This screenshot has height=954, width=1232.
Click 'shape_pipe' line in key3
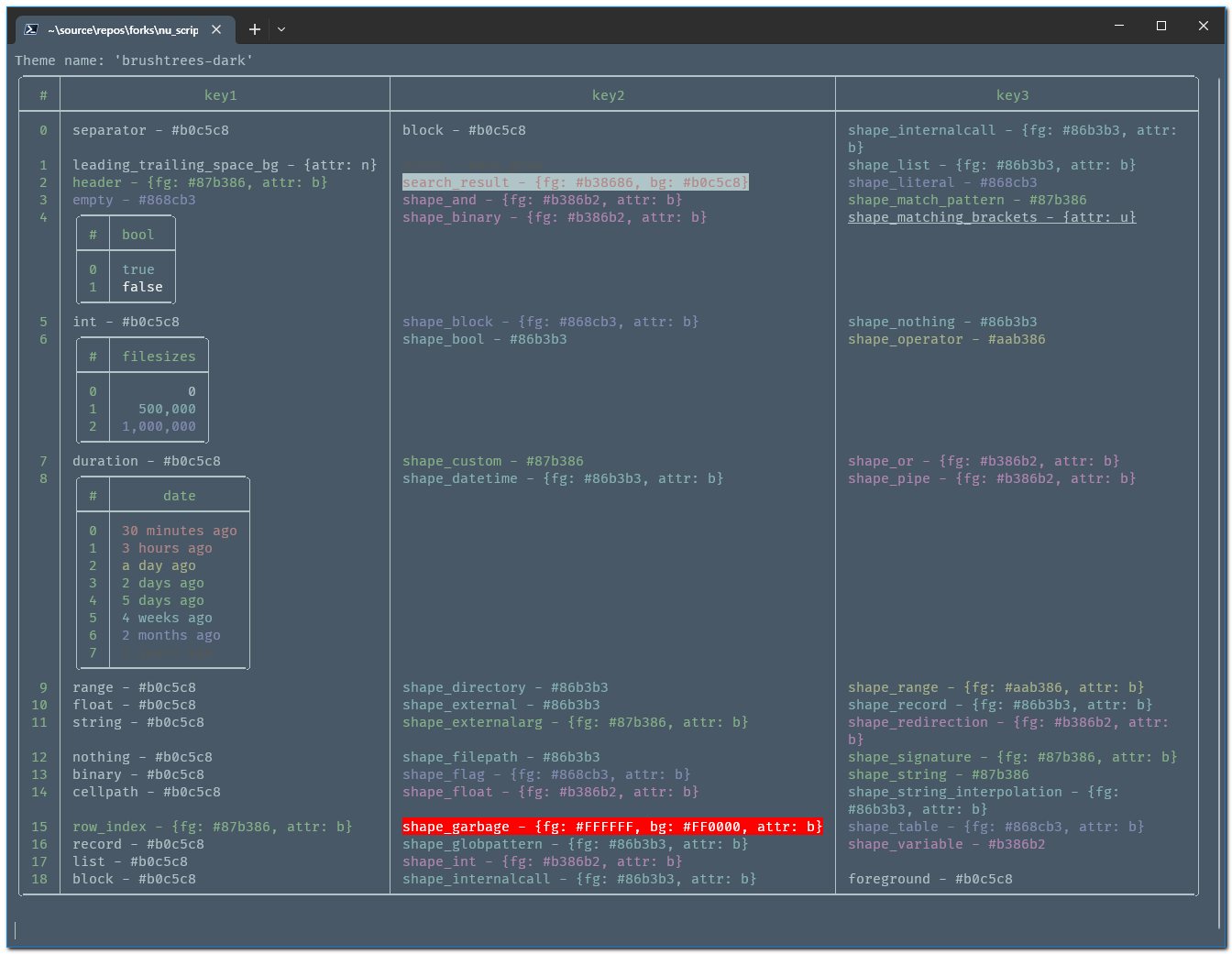coord(993,478)
